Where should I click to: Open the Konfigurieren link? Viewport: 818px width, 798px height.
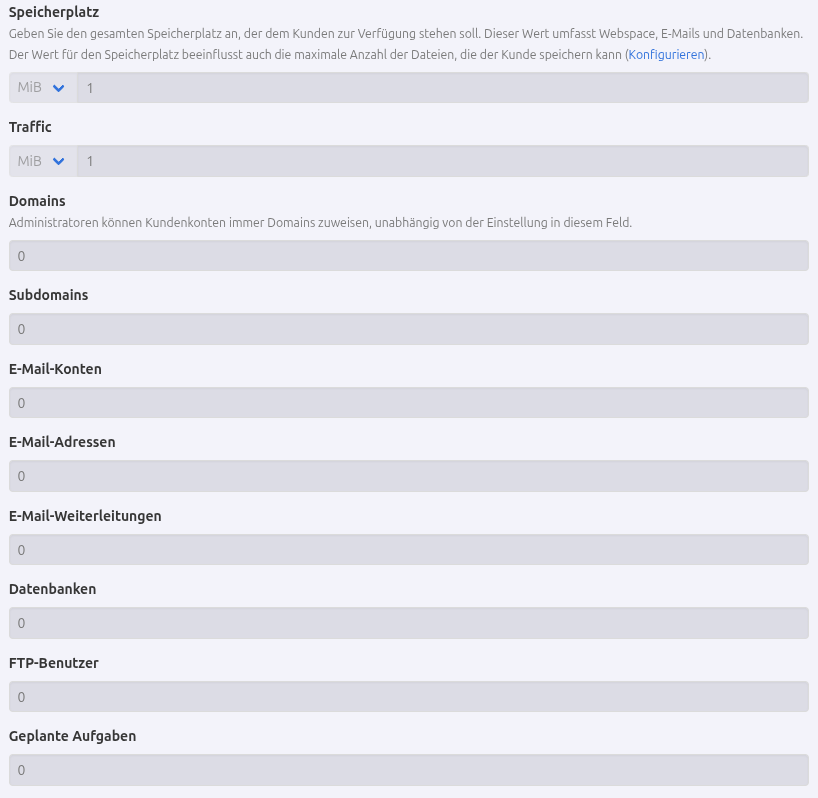tap(666, 54)
